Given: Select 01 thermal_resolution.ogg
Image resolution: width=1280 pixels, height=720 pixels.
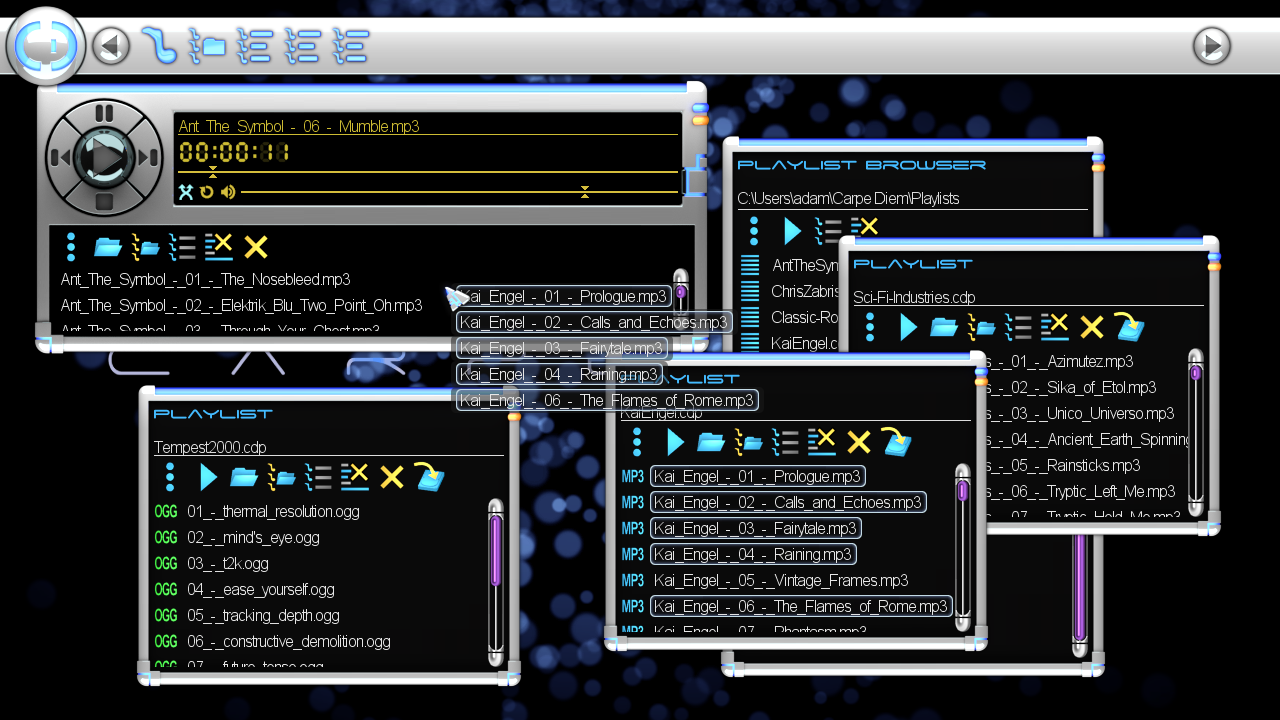Looking at the screenshot, I should [x=273, y=511].
